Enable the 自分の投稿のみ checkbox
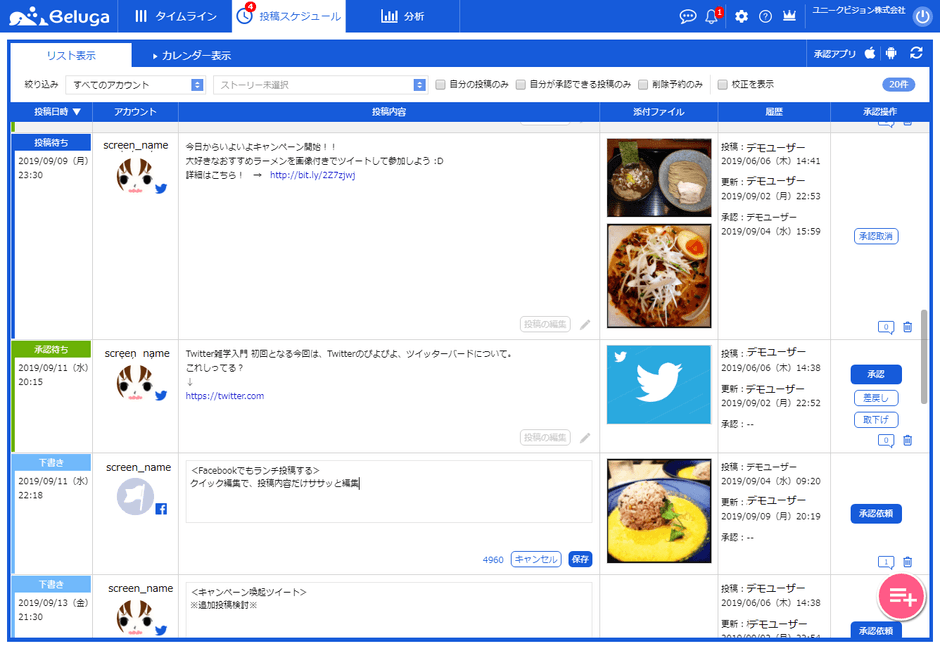This screenshot has width=940, height=649. (x=440, y=84)
